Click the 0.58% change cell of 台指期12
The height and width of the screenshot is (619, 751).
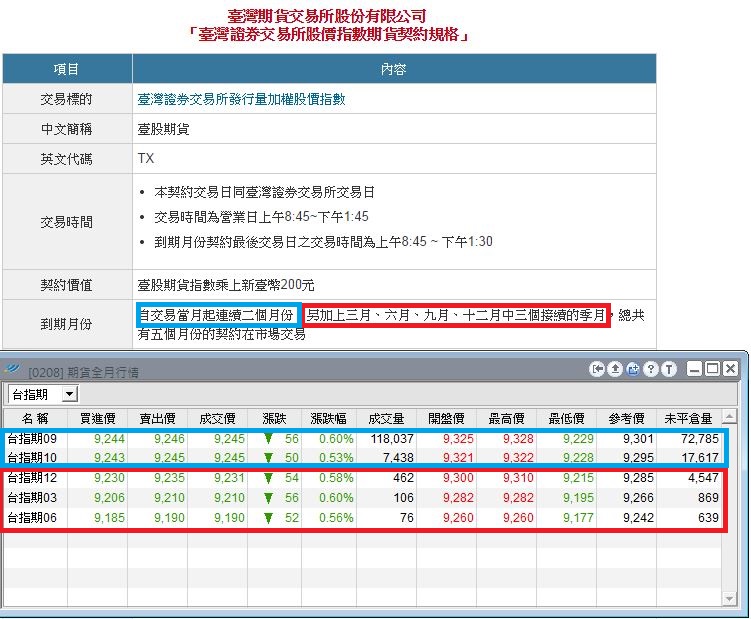336,478
